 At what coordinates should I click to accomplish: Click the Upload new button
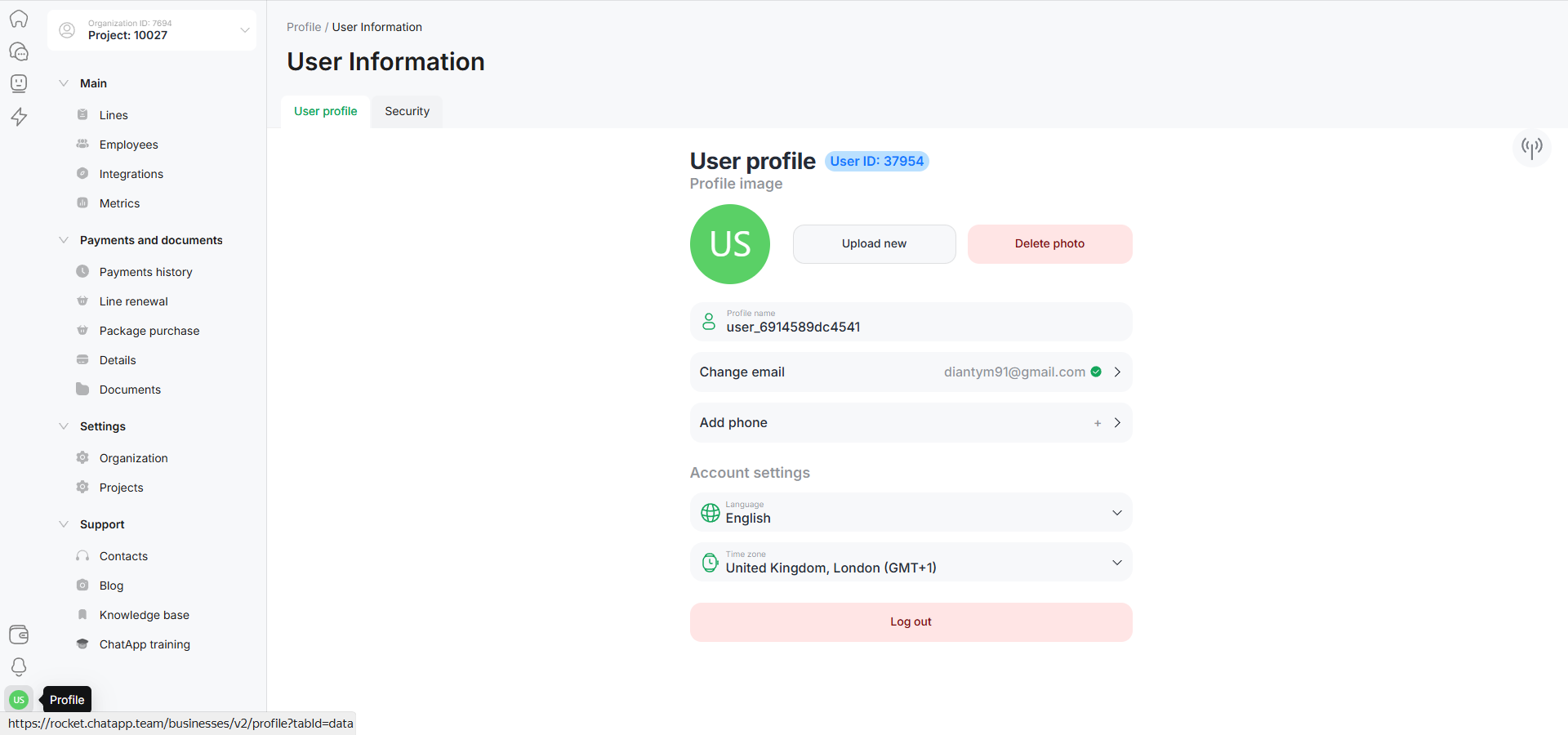pos(874,244)
